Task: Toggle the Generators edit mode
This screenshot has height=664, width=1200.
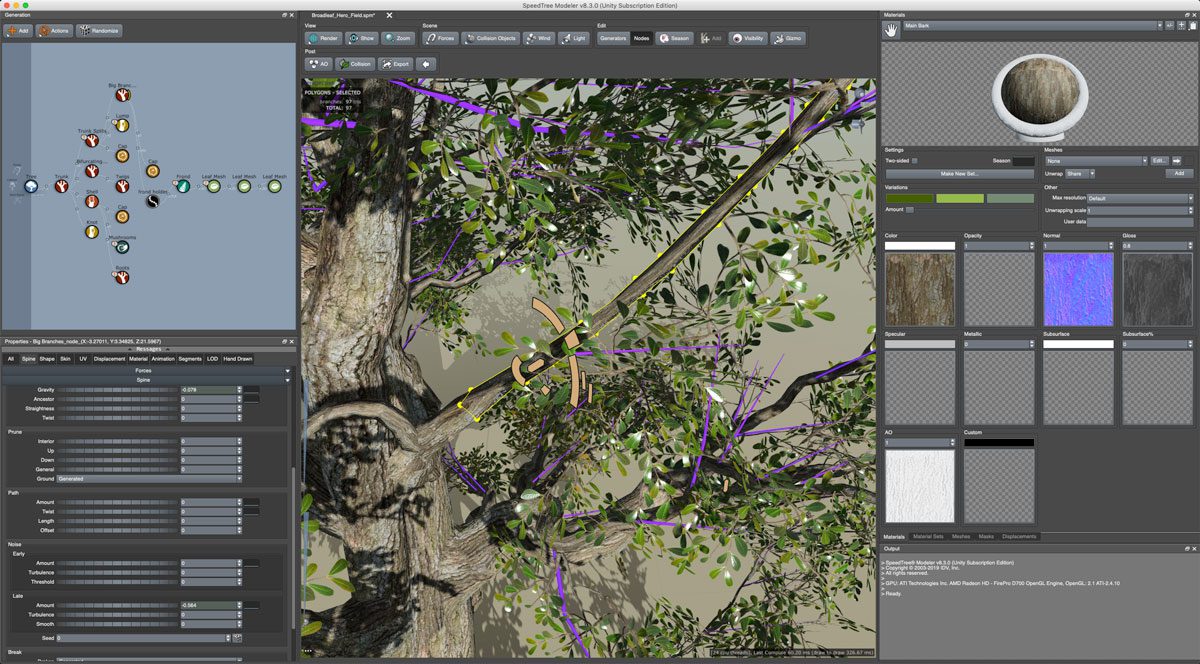Action: [612, 38]
